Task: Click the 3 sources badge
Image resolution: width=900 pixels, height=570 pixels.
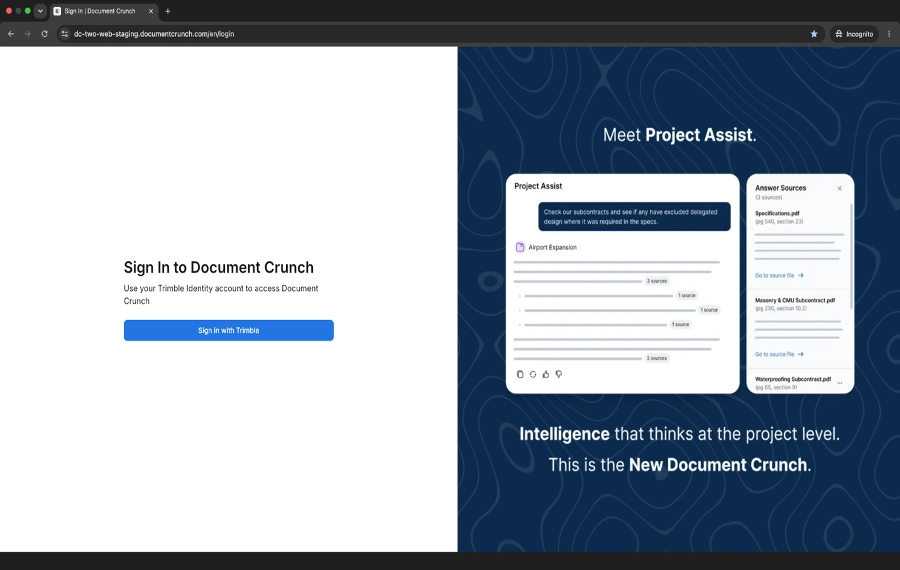Action: point(657,281)
